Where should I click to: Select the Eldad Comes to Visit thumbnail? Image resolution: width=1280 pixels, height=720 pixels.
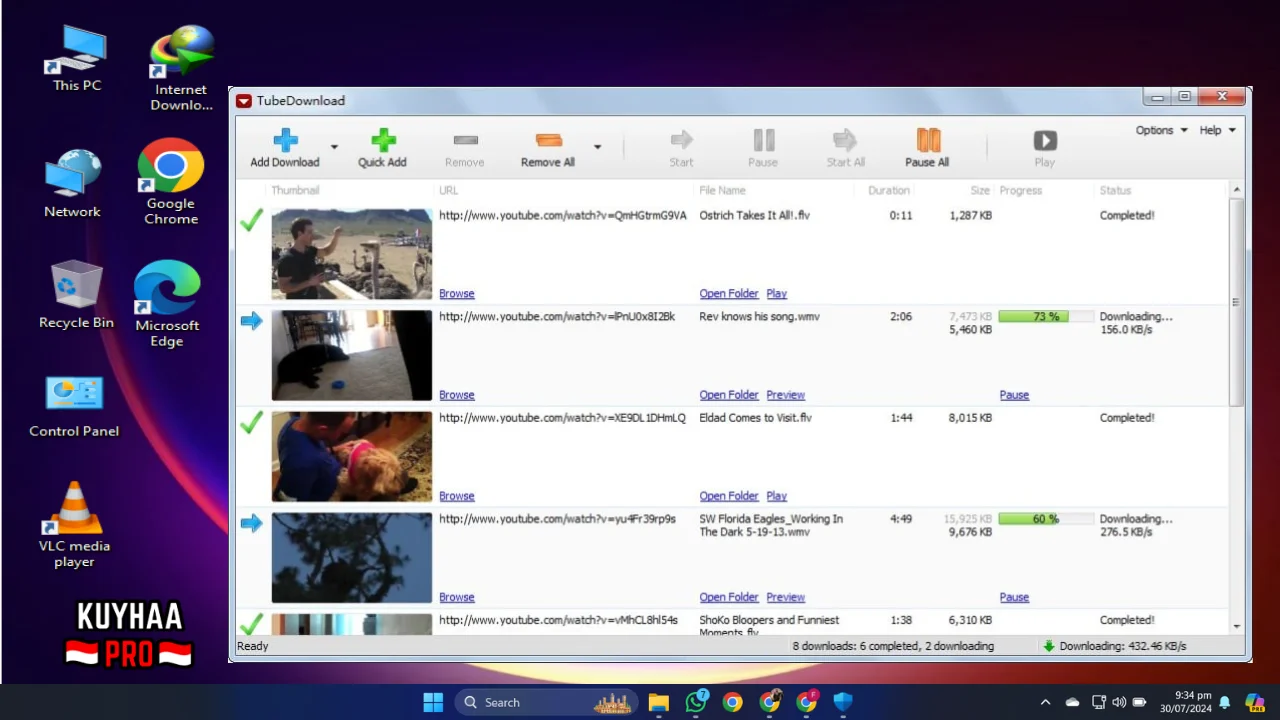(x=352, y=456)
